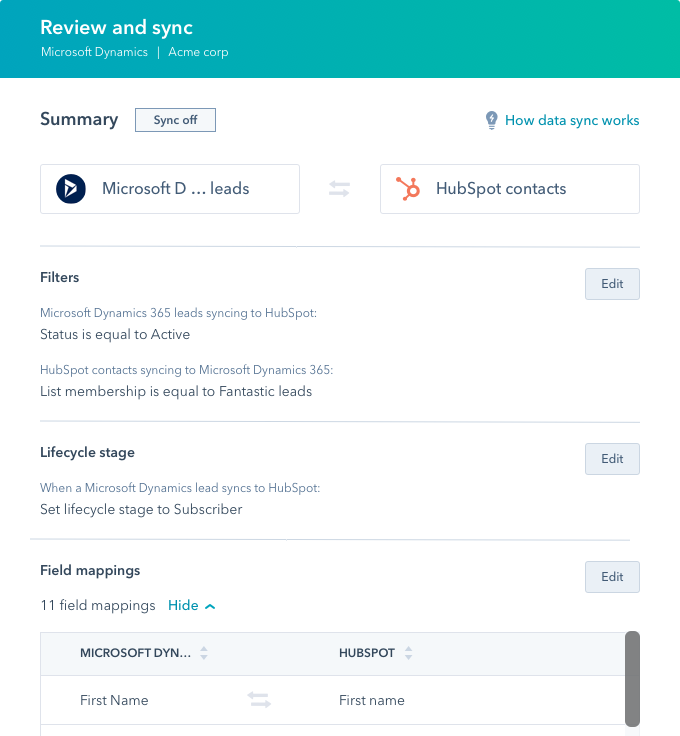Screen dimensions: 680x736
Task: Click the Microsoft Dynamics logo icon
Action: 71,189
